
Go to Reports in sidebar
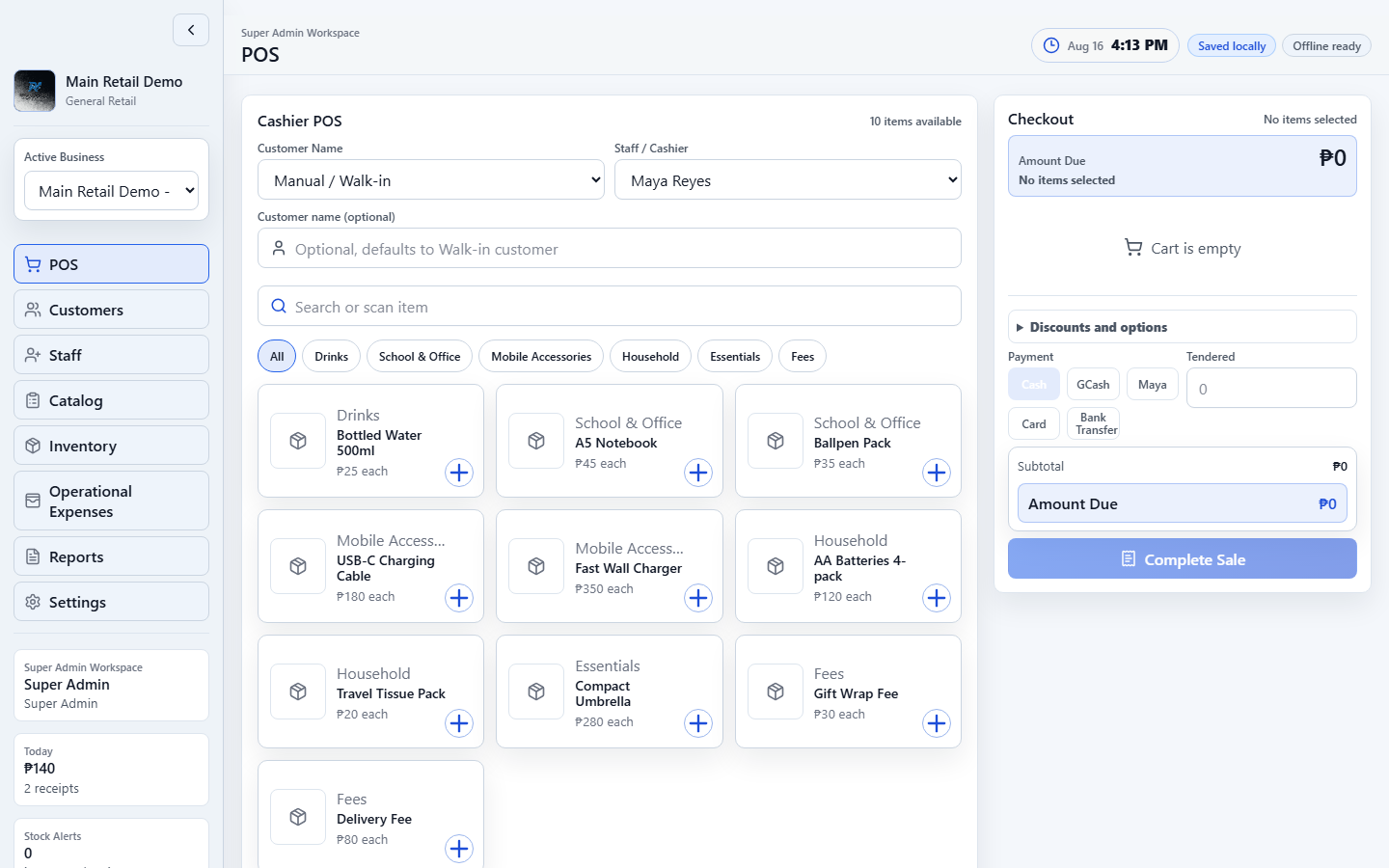click(x=111, y=556)
